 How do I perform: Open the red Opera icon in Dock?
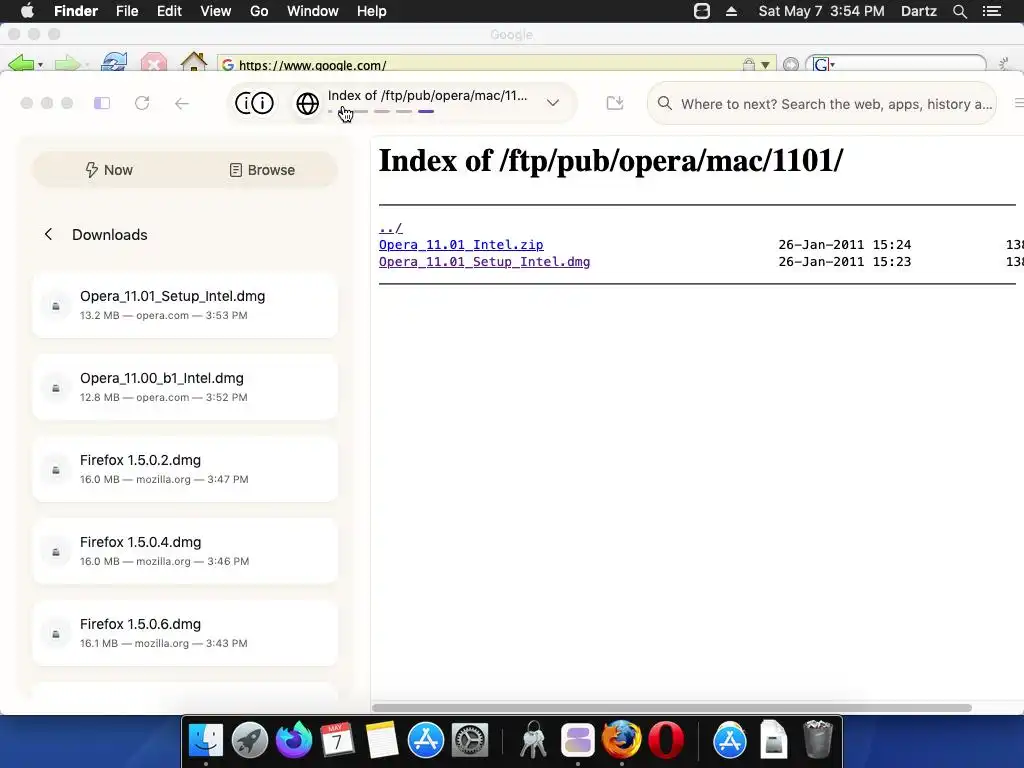tap(665, 740)
